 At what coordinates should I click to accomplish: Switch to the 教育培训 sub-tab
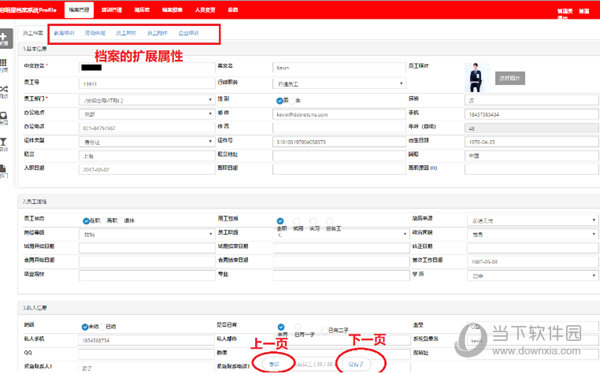(64, 33)
